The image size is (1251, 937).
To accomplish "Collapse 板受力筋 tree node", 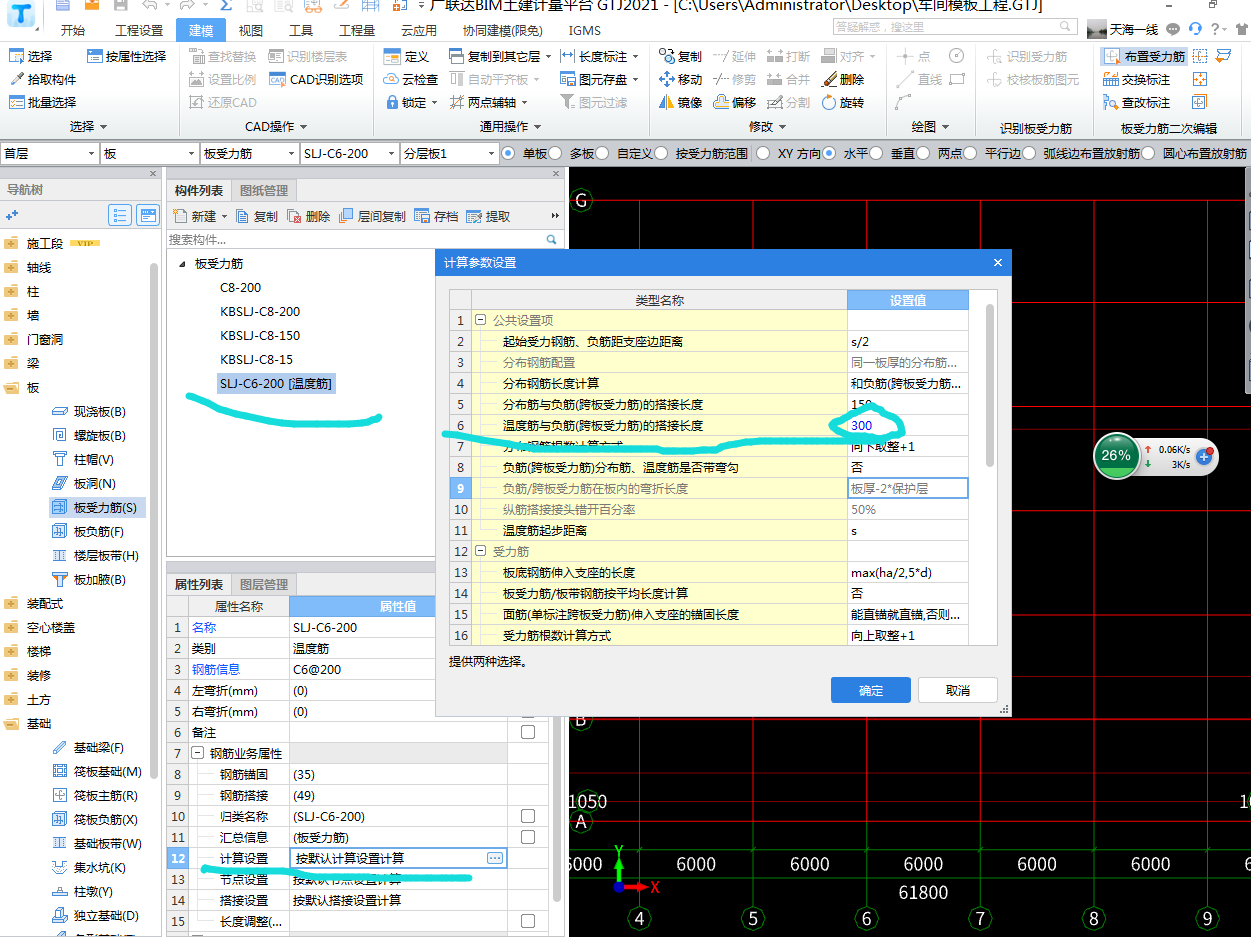I will pyautogui.click(x=182, y=264).
